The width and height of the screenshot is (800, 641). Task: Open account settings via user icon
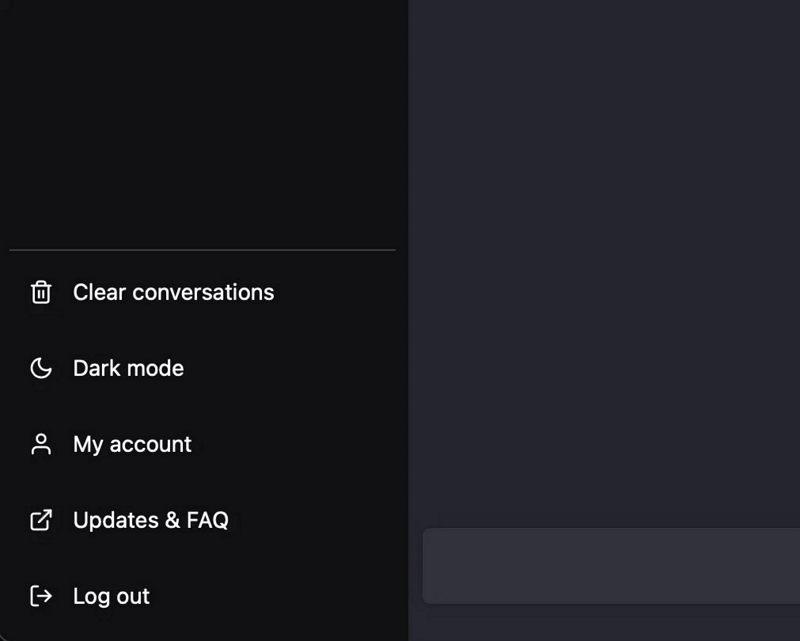pyautogui.click(x=41, y=444)
